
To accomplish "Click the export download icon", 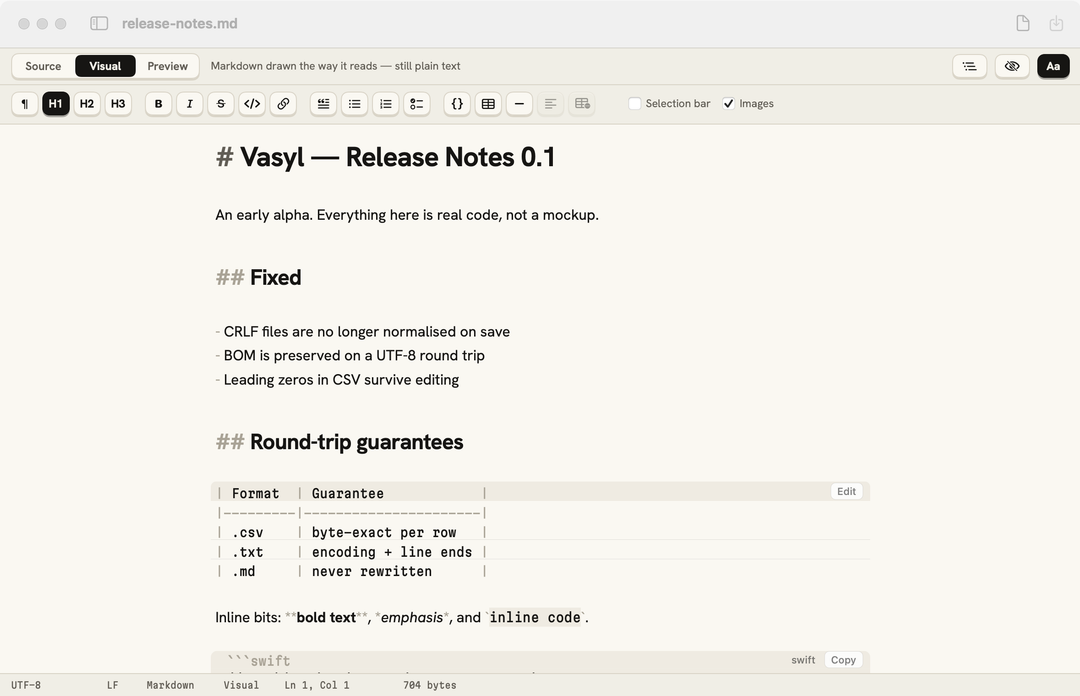I will tap(1056, 23).
